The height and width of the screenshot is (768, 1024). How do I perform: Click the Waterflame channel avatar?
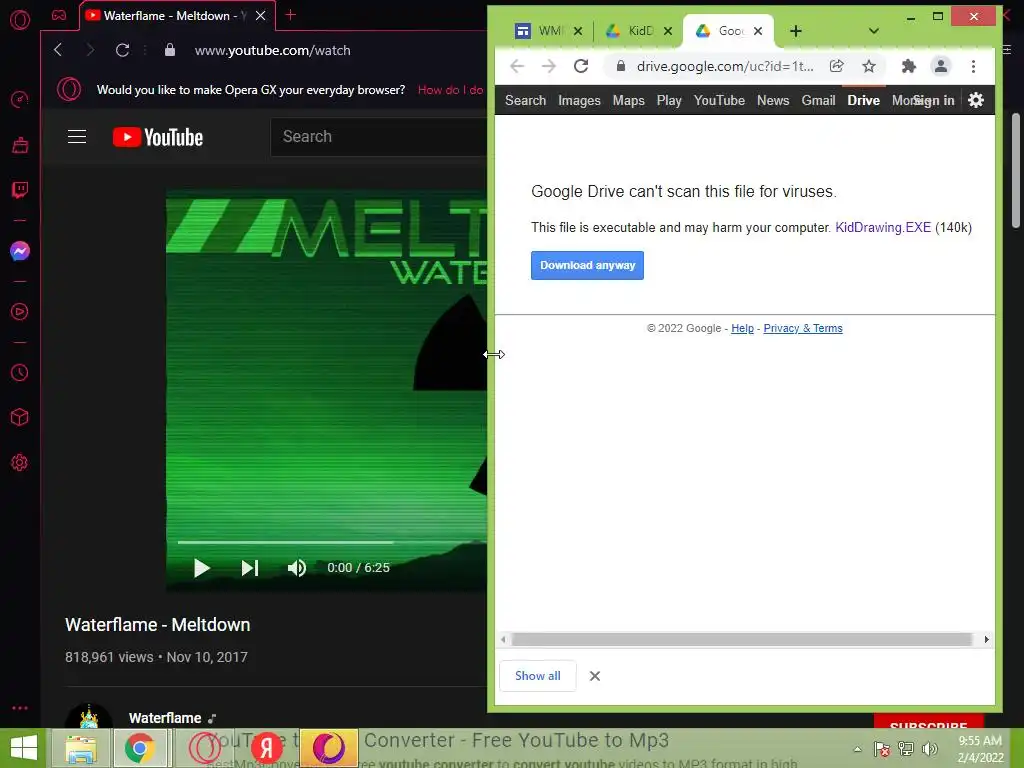(x=89, y=716)
